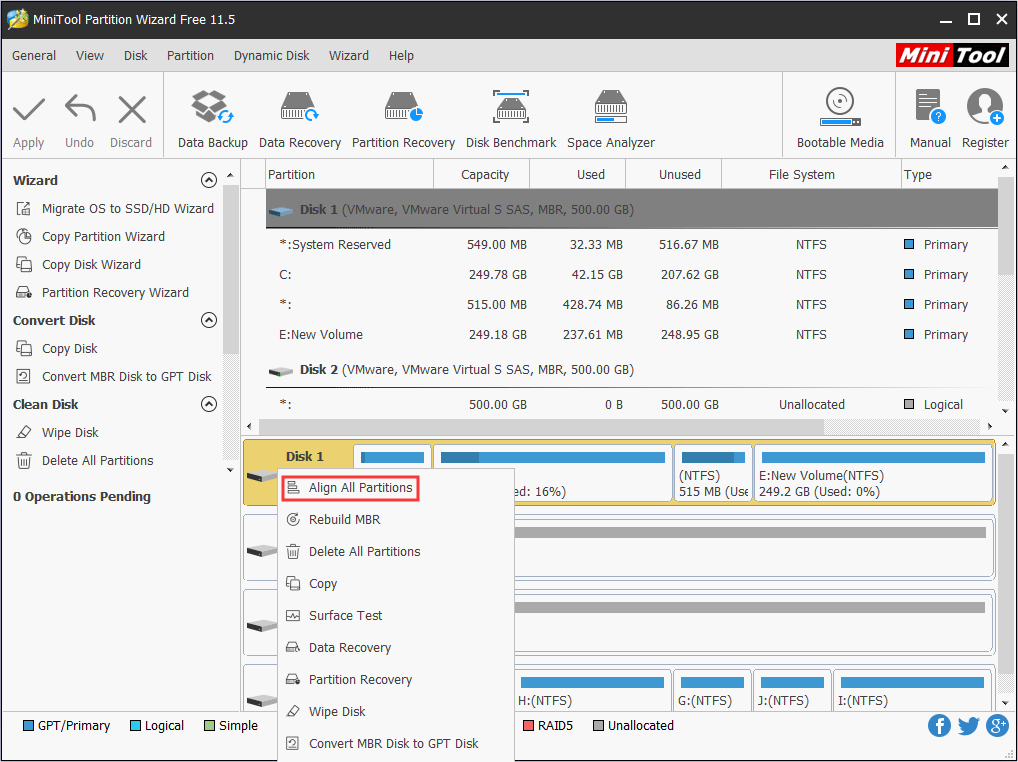The height and width of the screenshot is (762, 1018).
Task: Open the Partition menu
Action: click(x=190, y=56)
